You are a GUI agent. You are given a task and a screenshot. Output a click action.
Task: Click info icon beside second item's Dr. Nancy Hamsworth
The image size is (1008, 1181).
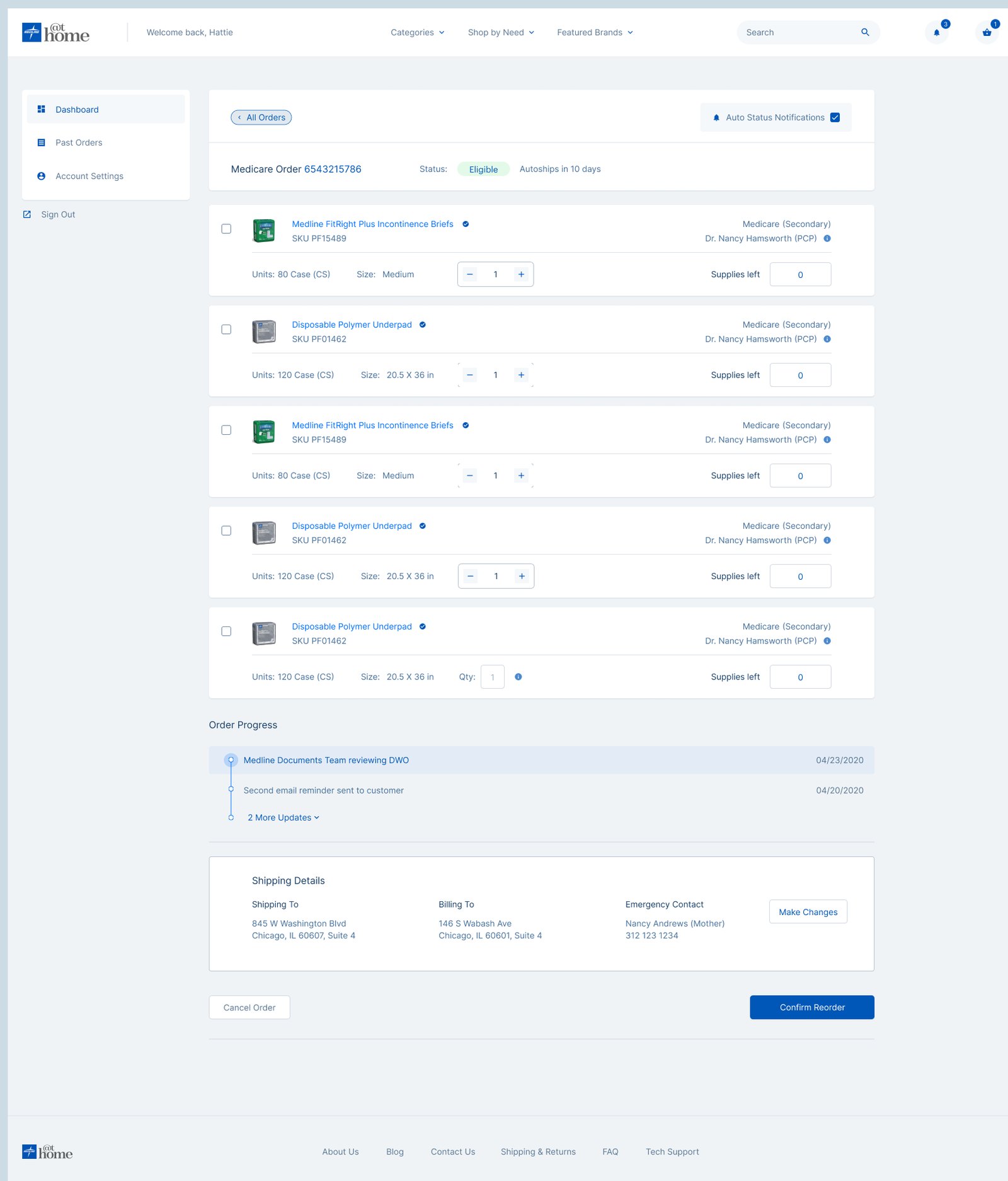tap(827, 339)
